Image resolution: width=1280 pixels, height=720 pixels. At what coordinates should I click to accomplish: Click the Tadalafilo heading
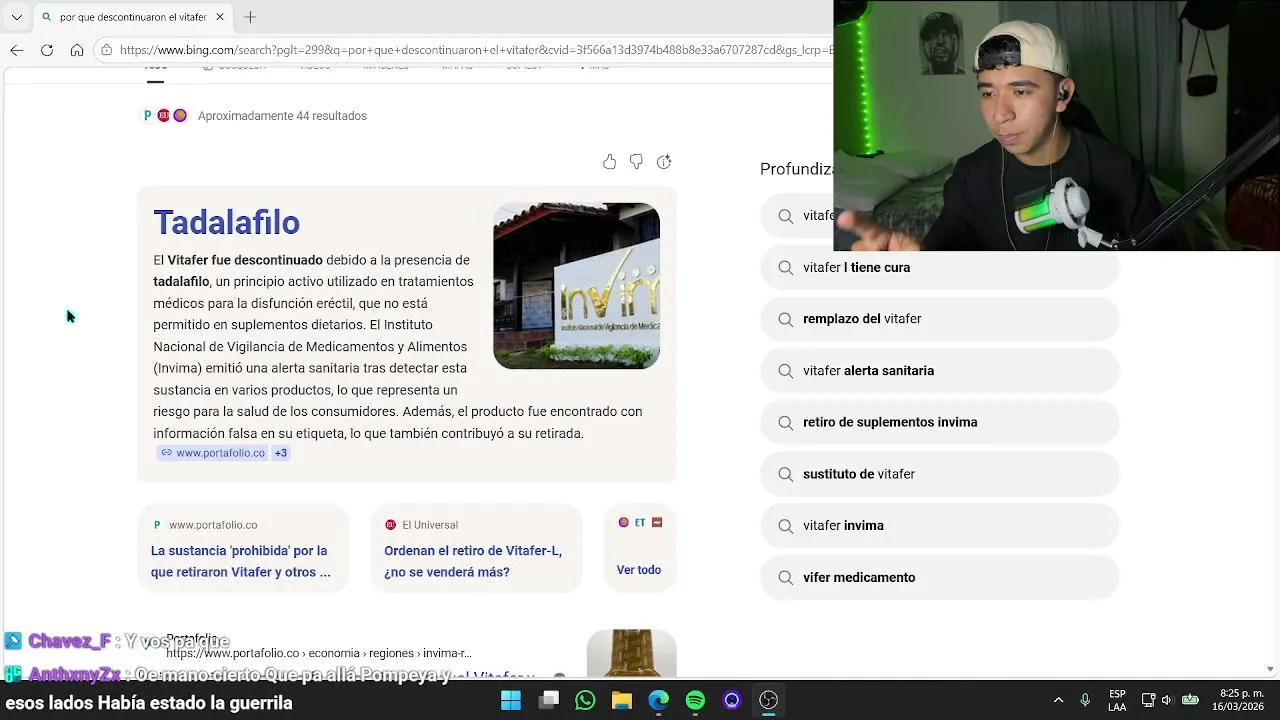click(226, 222)
